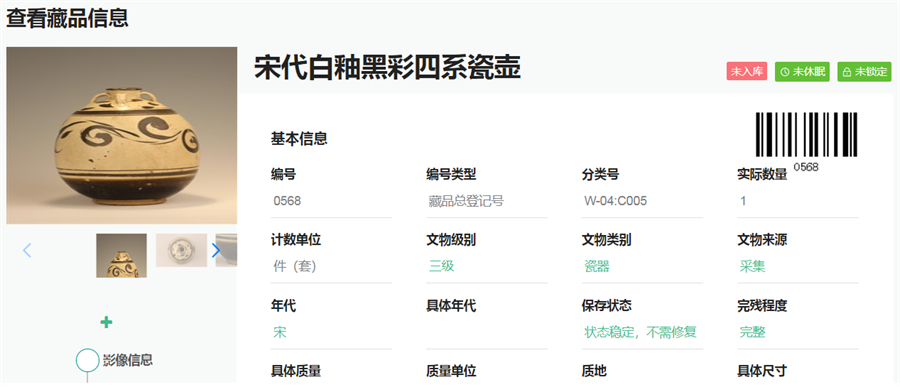The image size is (900, 387).
Task: Click the 具体年代 field label
Action: point(451,306)
